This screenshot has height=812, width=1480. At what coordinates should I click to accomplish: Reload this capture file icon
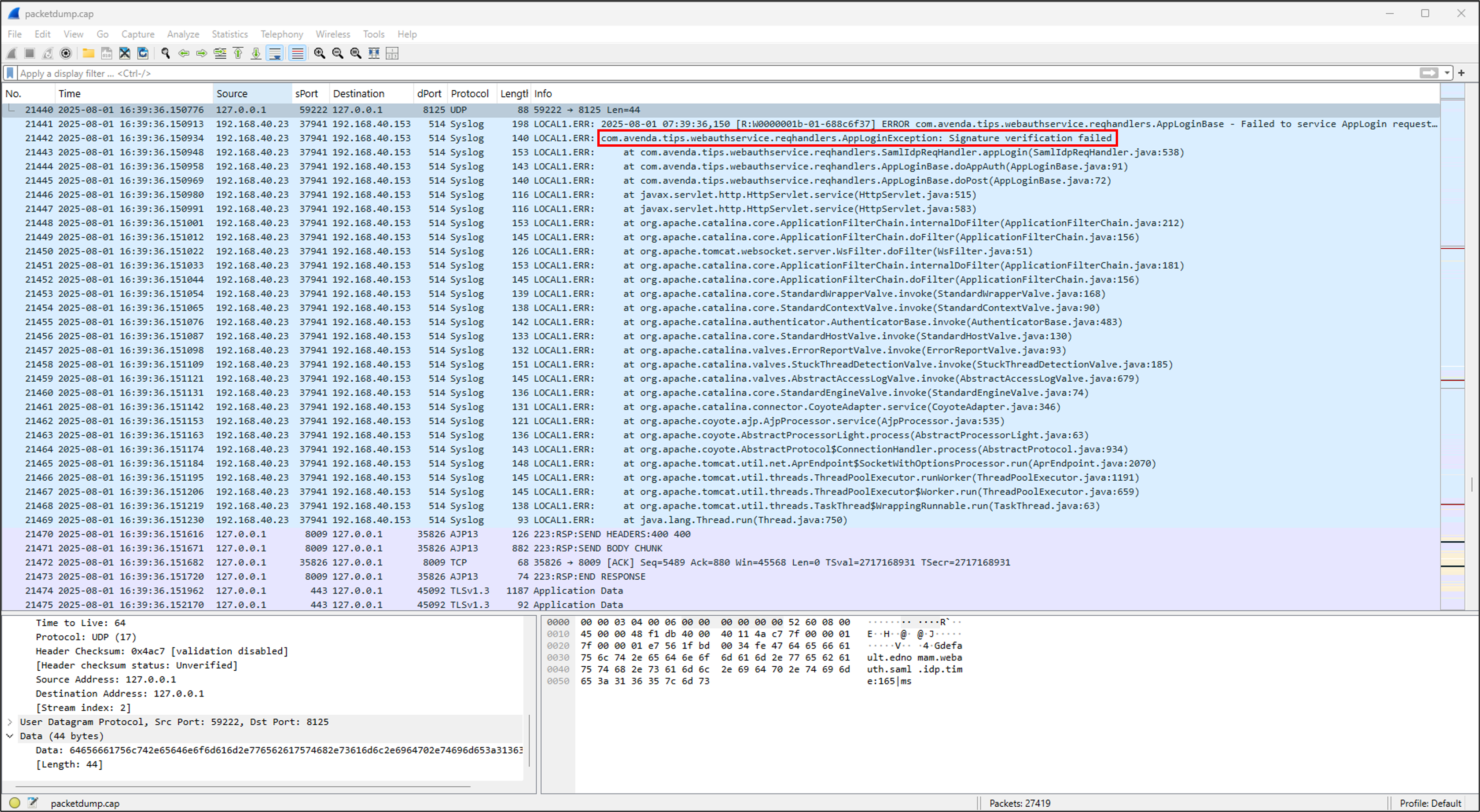pyautogui.click(x=143, y=53)
